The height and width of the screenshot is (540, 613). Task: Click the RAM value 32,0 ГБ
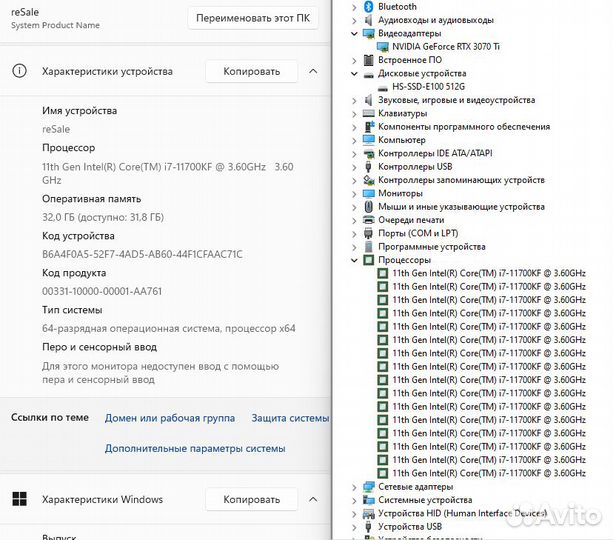[103, 217]
